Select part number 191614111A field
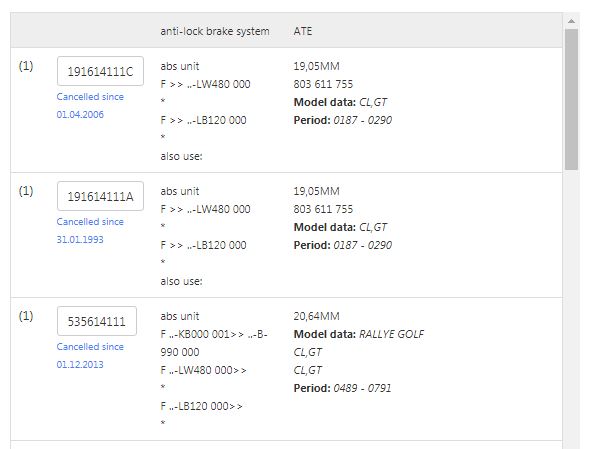Screen dimensions: 591x449 (100, 196)
